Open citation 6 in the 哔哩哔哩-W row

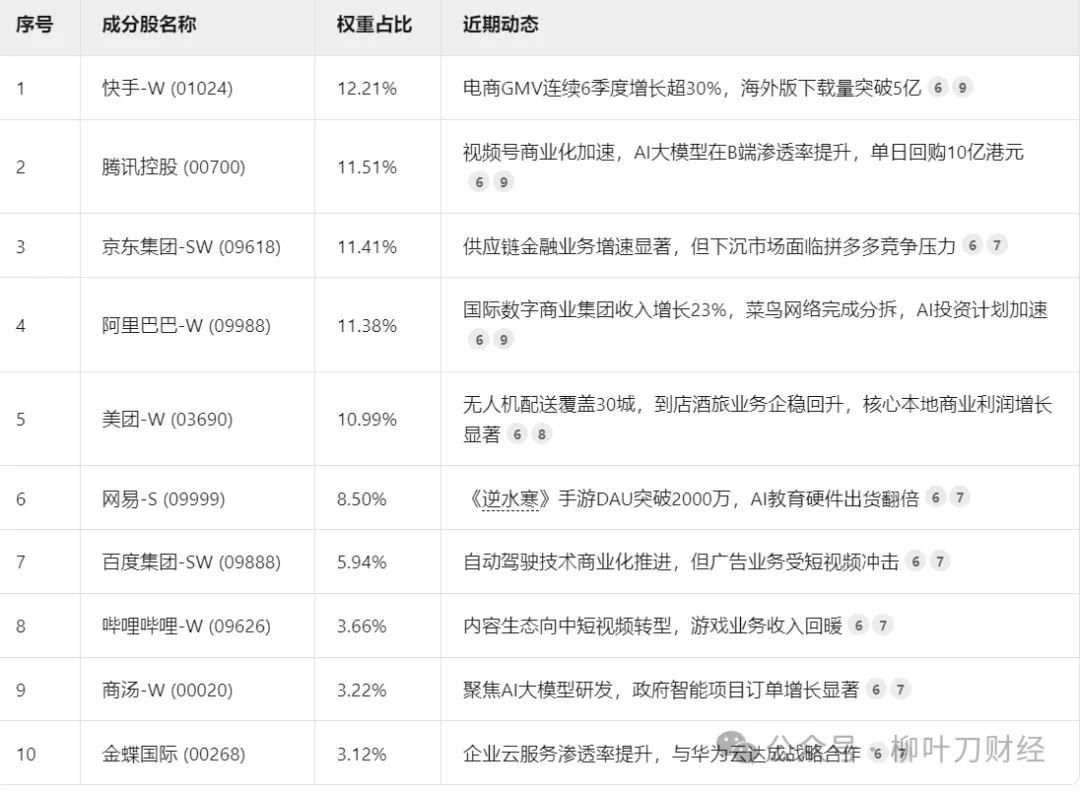click(x=858, y=625)
